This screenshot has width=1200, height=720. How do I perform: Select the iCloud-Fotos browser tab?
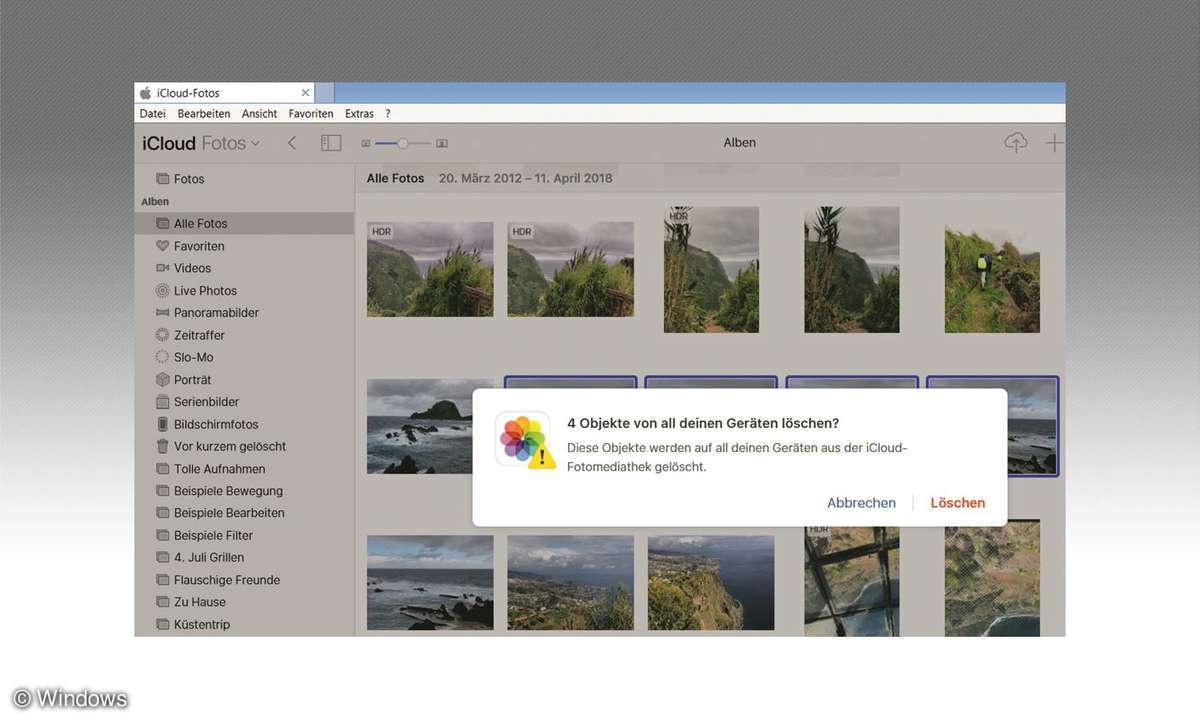pos(225,93)
